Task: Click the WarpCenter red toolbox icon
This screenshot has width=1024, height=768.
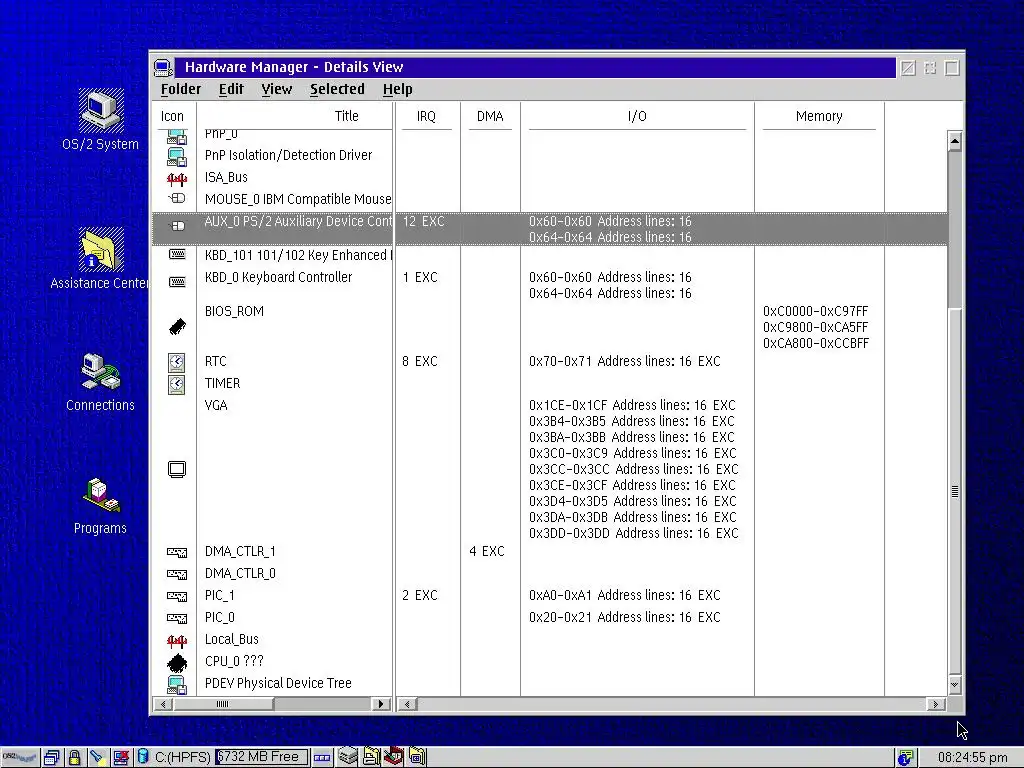Action: [x=393, y=756]
